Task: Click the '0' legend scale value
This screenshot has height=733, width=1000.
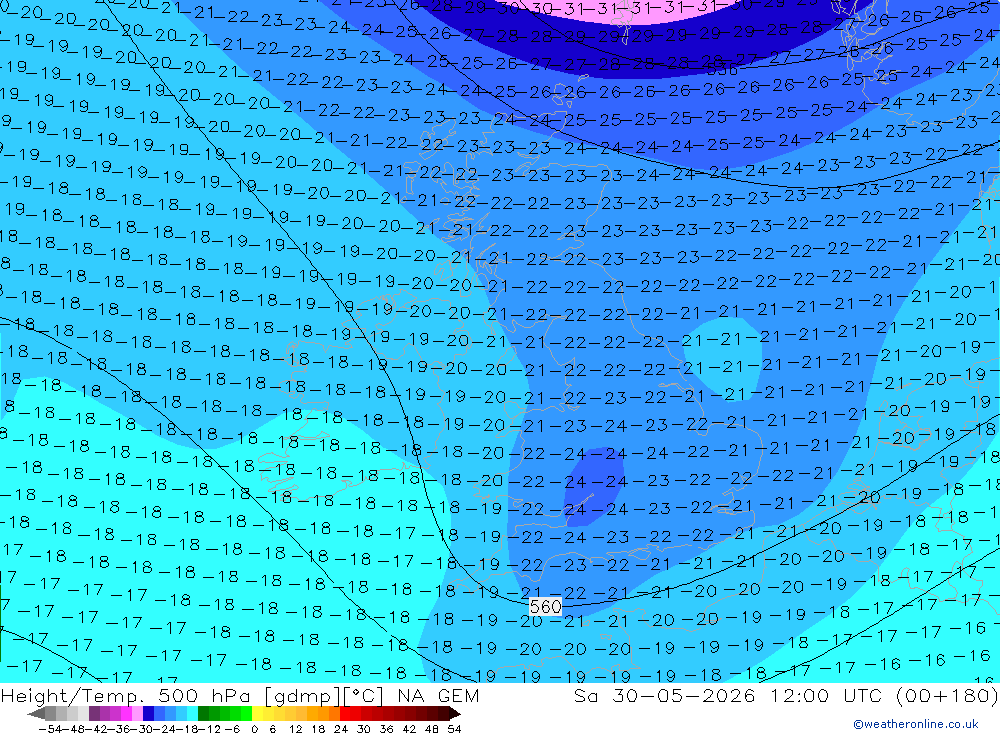Action: click(x=254, y=729)
